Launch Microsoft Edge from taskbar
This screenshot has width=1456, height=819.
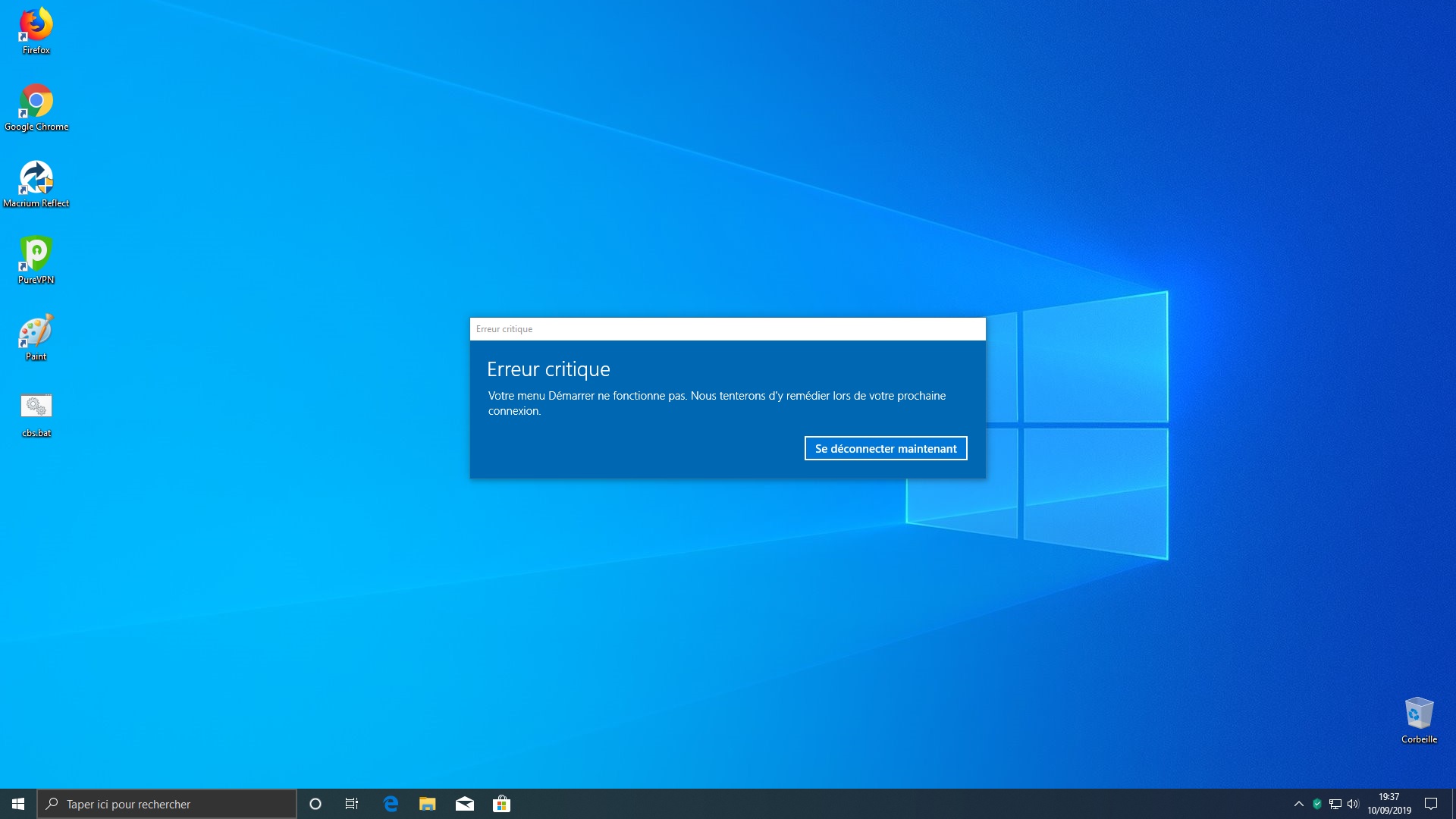click(x=391, y=804)
